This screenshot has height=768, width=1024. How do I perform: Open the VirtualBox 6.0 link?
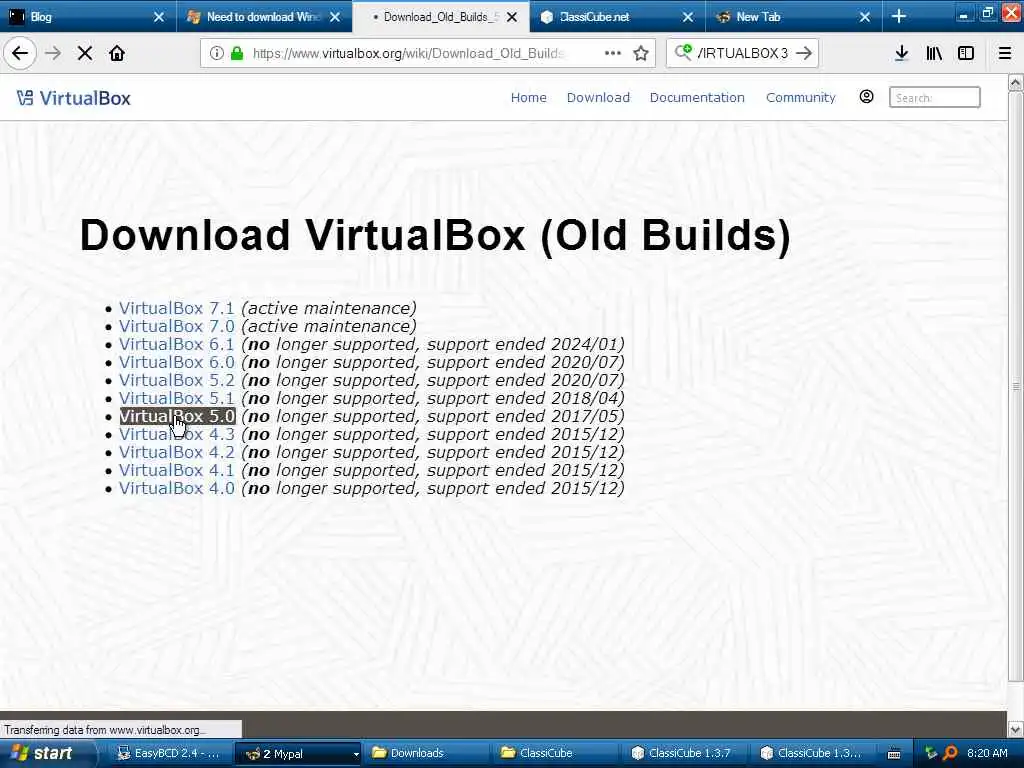click(x=176, y=362)
